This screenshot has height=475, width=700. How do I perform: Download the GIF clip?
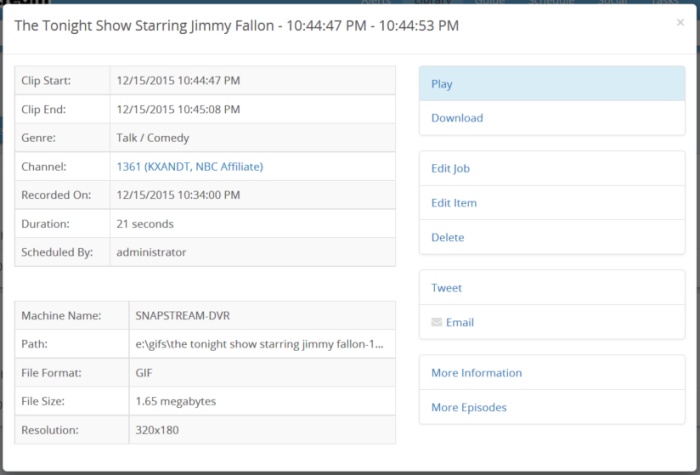tap(552, 118)
